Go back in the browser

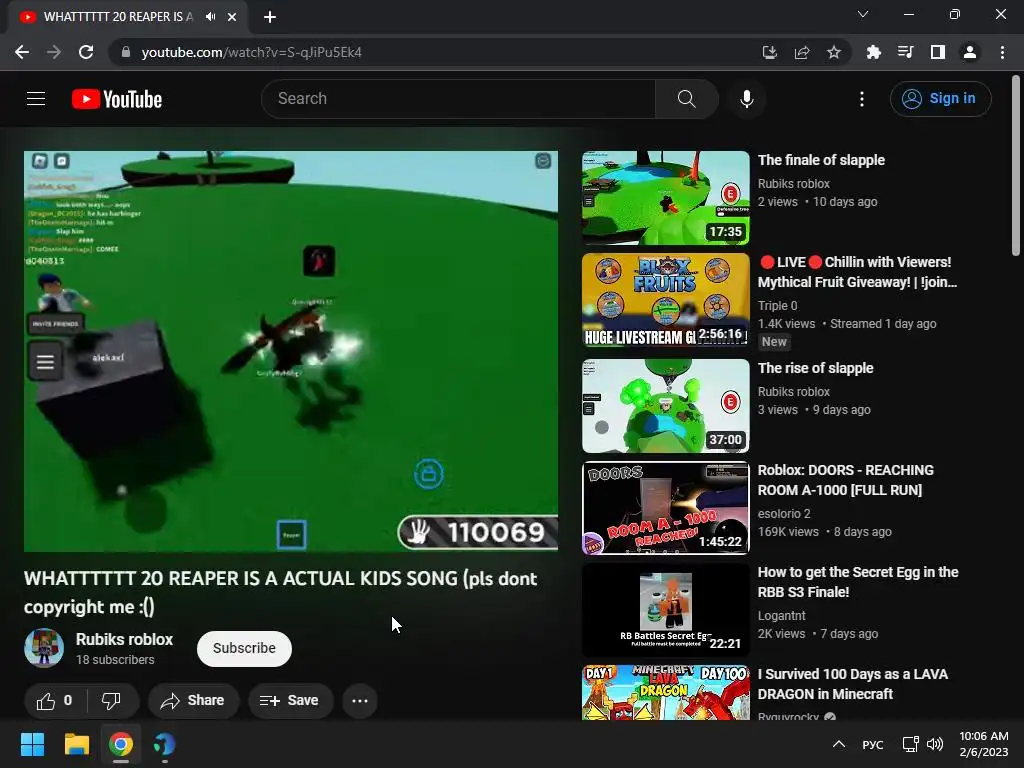22,52
